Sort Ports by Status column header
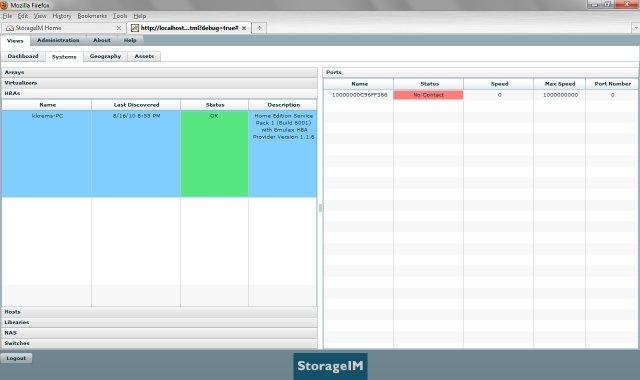 tap(429, 84)
